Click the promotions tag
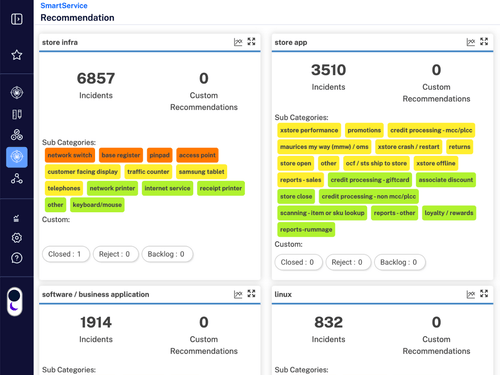The image size is (500, 375). pyautogui.click(x=364, y=130)
